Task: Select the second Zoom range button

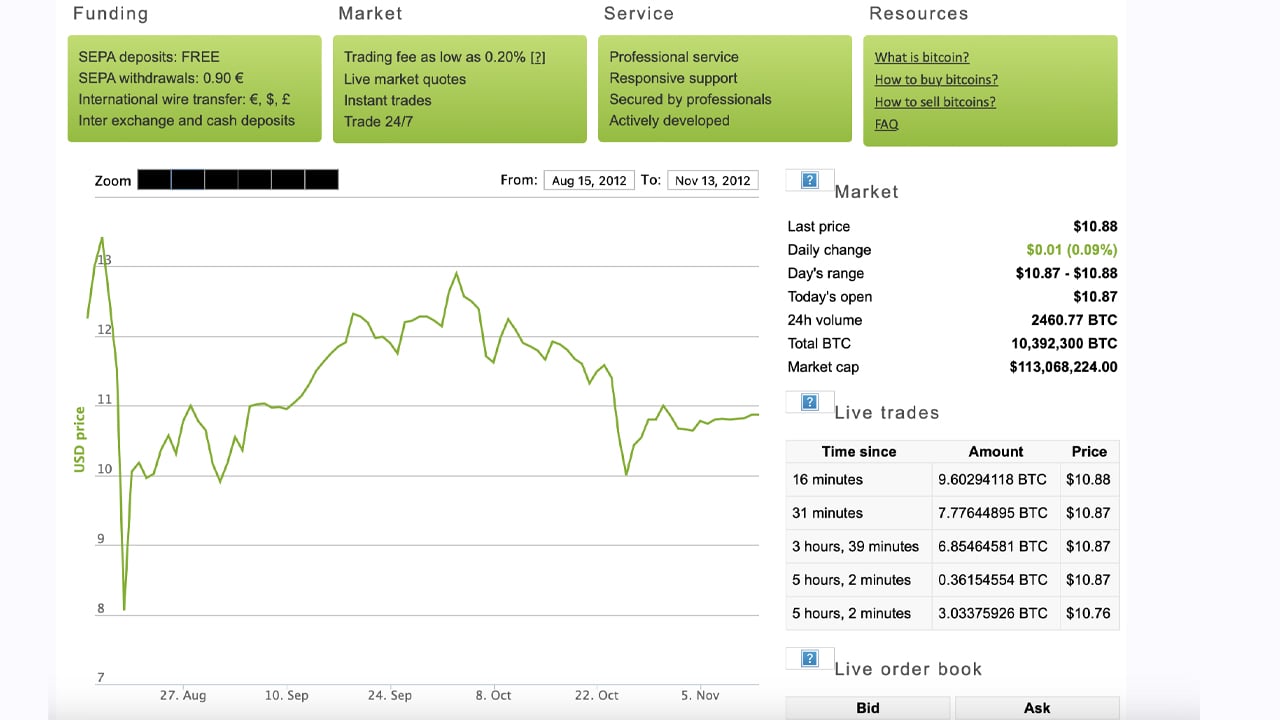Action: [x=188, y=180]
